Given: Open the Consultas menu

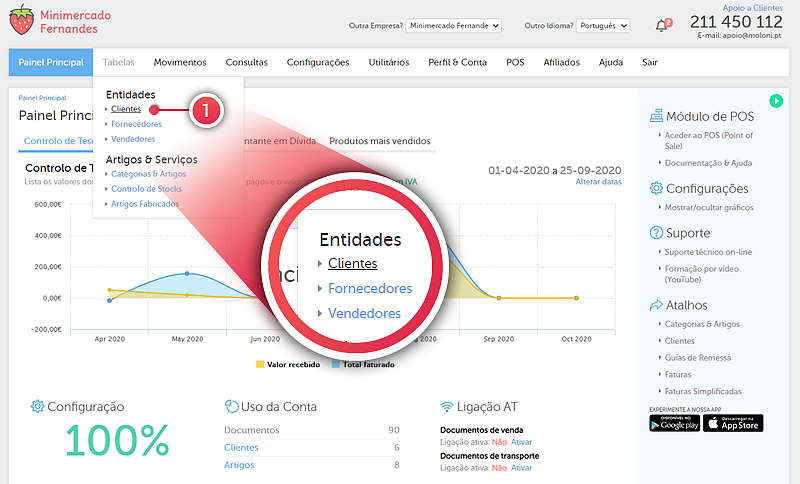Looking at the screenshot, I should 246,62.
